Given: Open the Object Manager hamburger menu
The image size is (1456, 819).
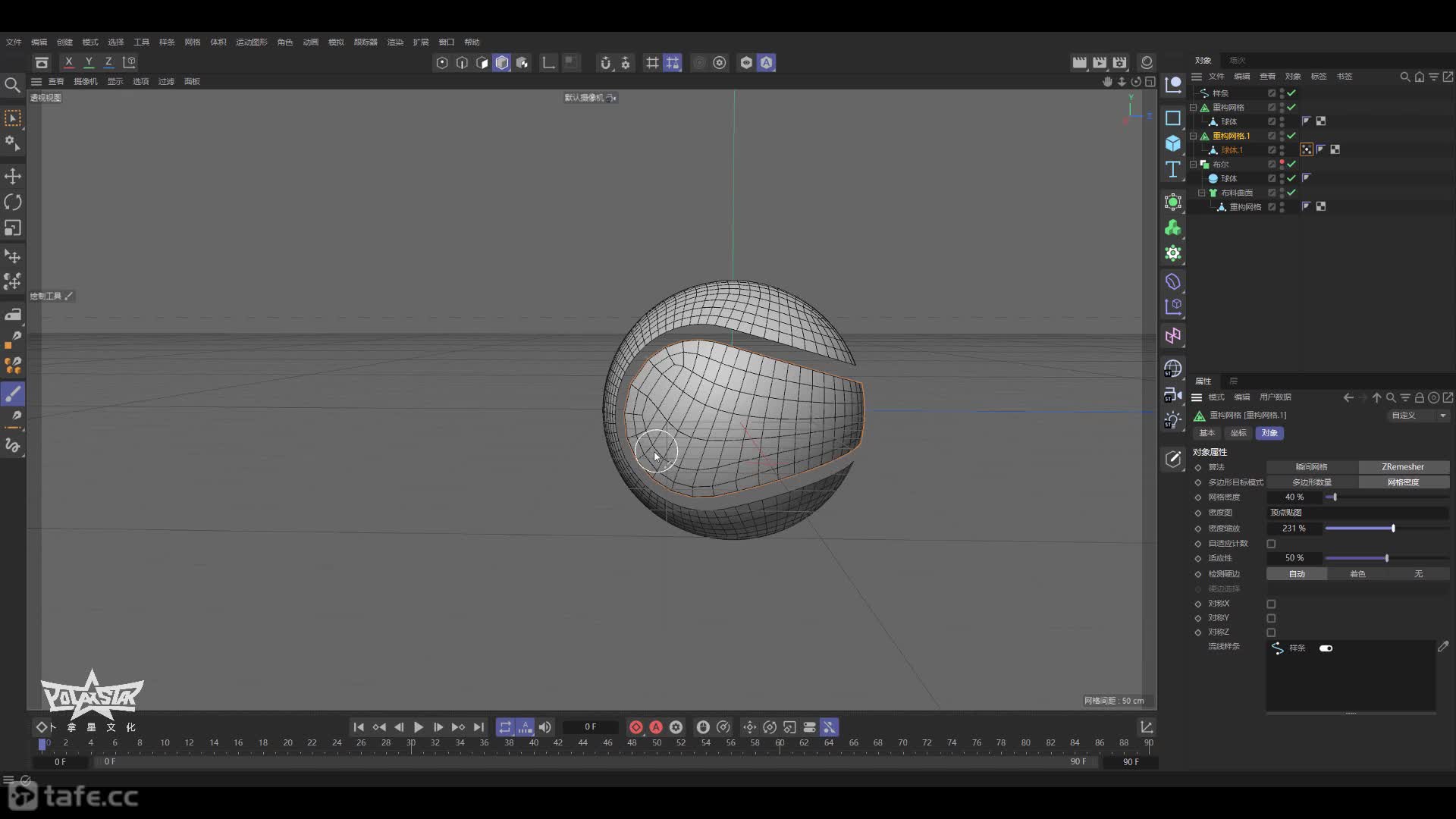Looking at the screenshot, I should [1197, 77].
